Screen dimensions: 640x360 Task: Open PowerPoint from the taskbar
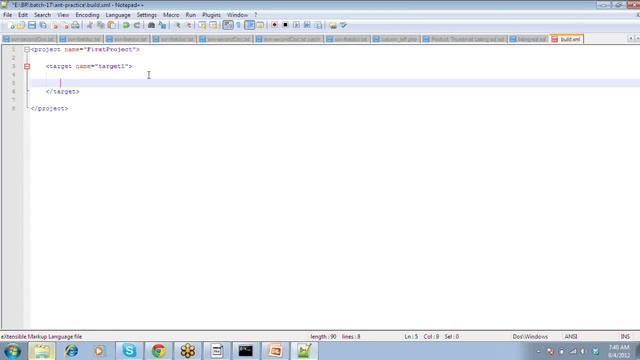click(275, 351)
